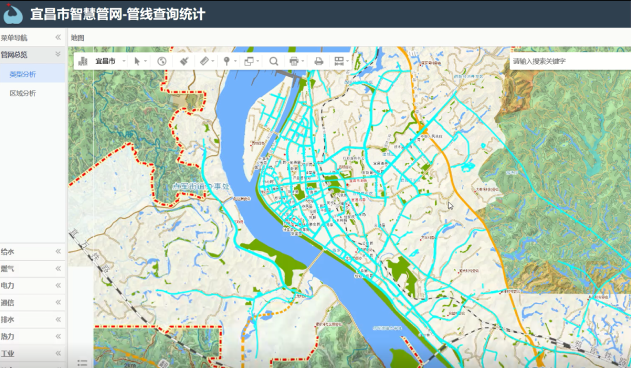Select the pointer arrow tool in map toolbar

coord(137,61)
